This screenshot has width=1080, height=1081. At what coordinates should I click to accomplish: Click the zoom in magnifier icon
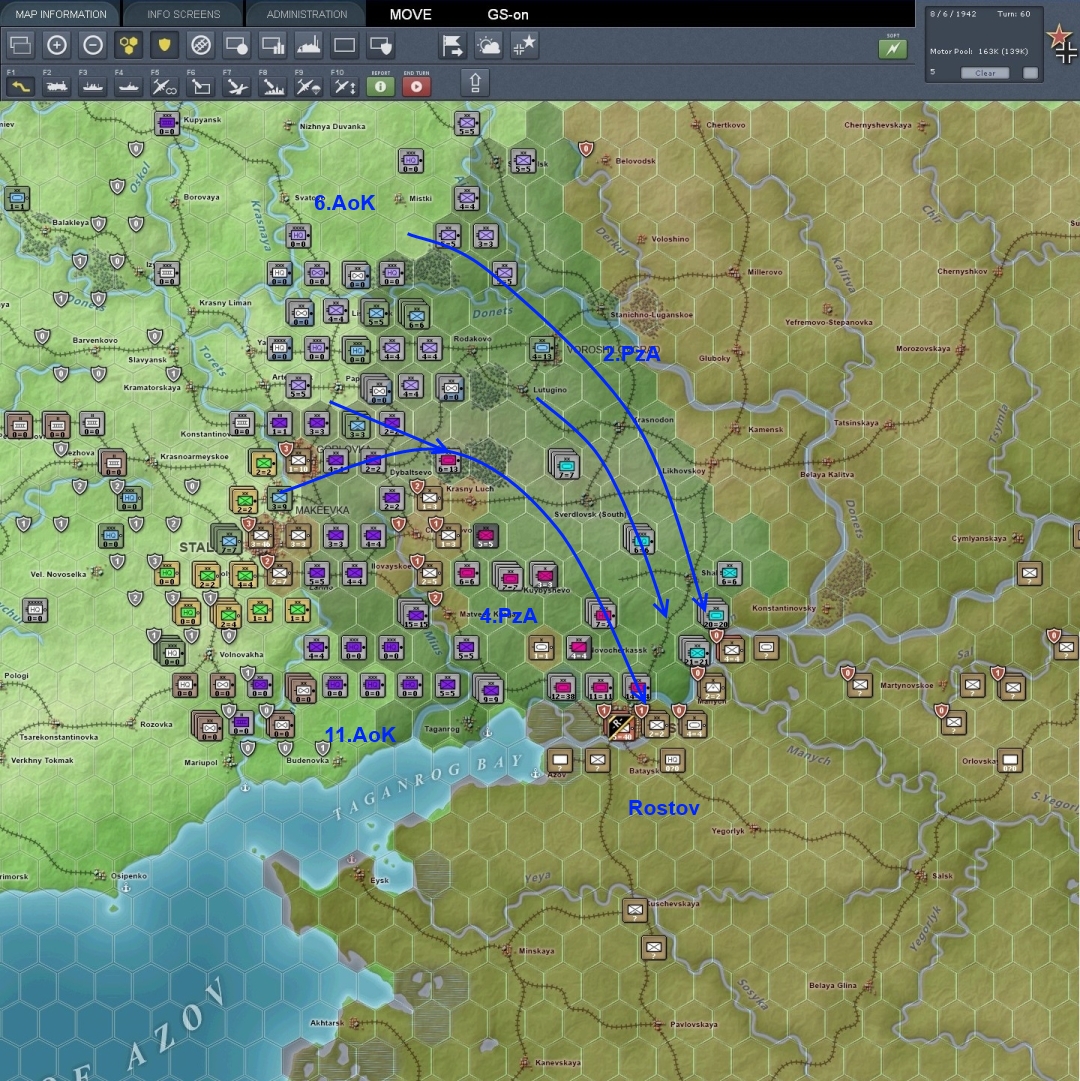(57, 45)
